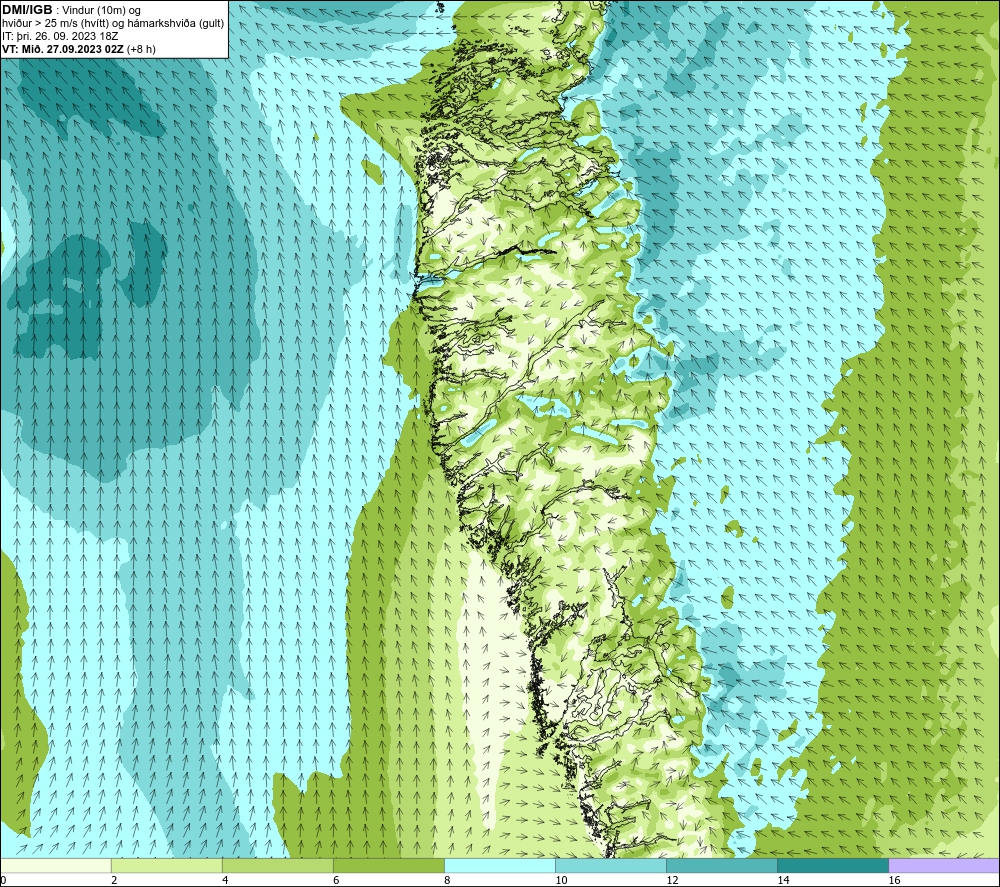Select the 10–12 m/s teal legend swatch

click(x=611, y=865)
